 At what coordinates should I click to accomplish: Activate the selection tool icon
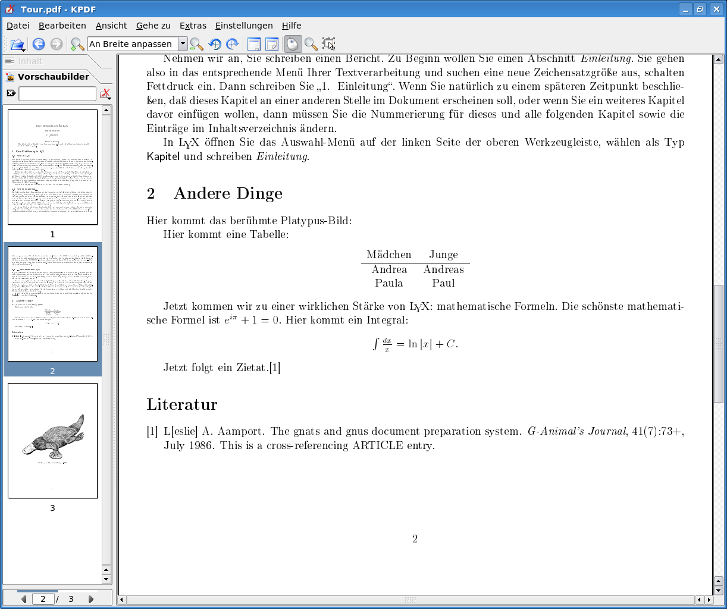(x=329, y=44)
